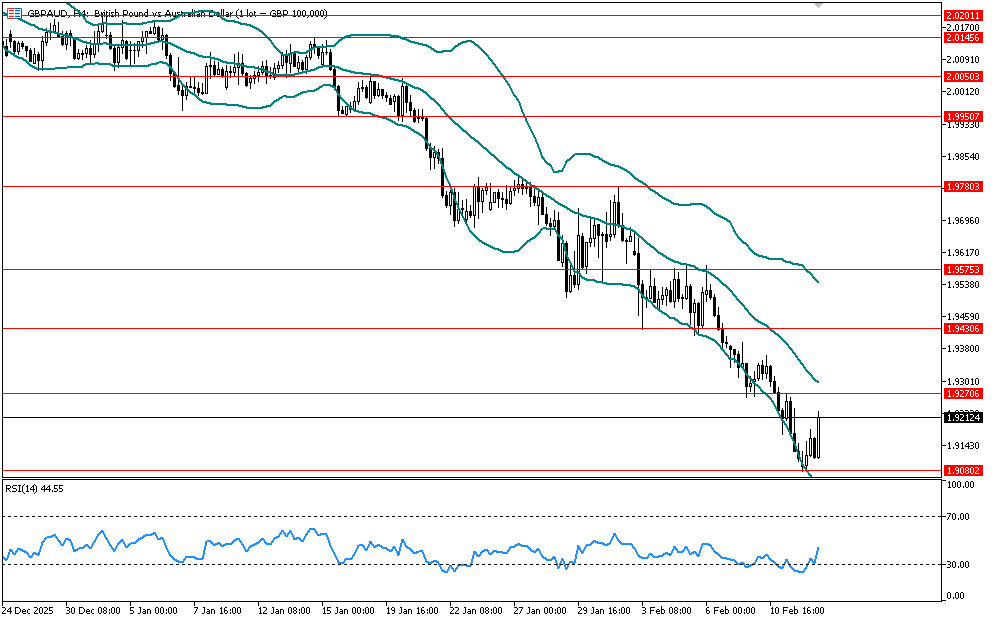Image resolution: width=994 pixels, height=622 pixels.
Task: Click the 1.99507 red price tag
Action: pyautogui.click(x=963, y=116)
